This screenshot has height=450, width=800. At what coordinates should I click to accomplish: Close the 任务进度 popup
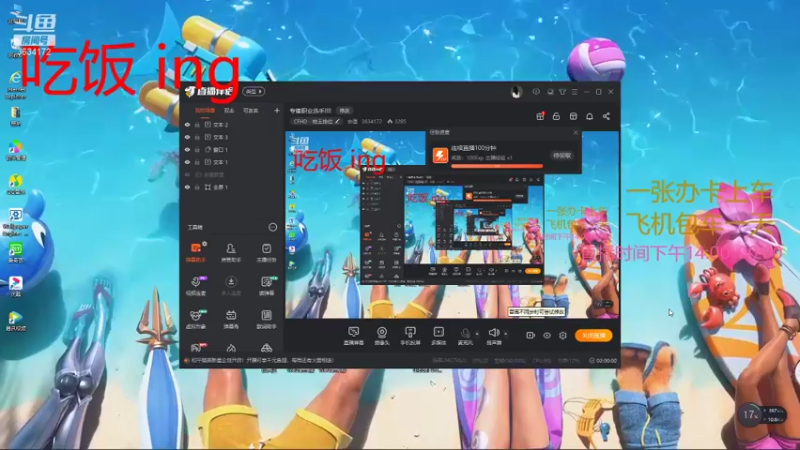576,132
